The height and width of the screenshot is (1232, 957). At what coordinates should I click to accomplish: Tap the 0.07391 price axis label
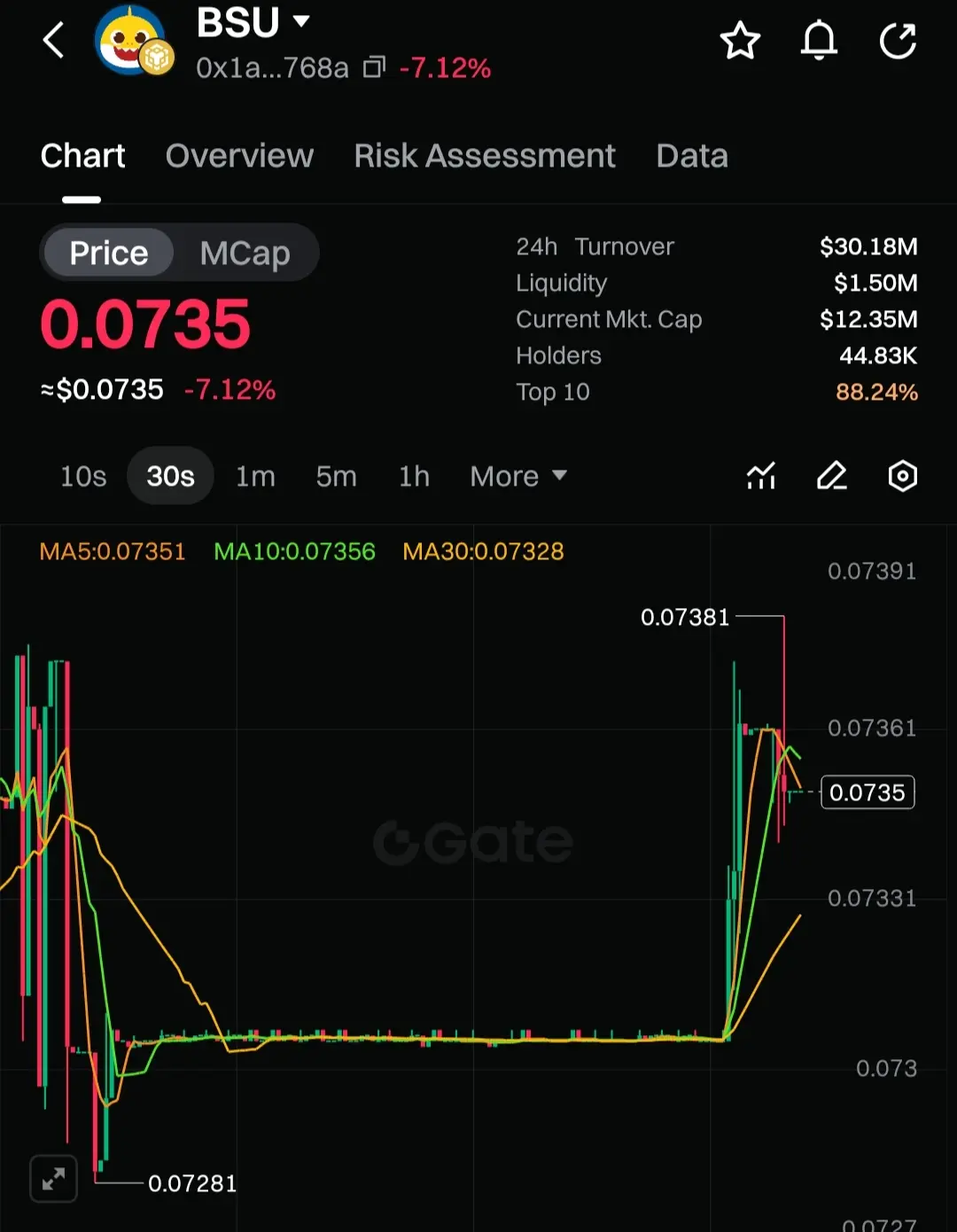coord(872,571)
